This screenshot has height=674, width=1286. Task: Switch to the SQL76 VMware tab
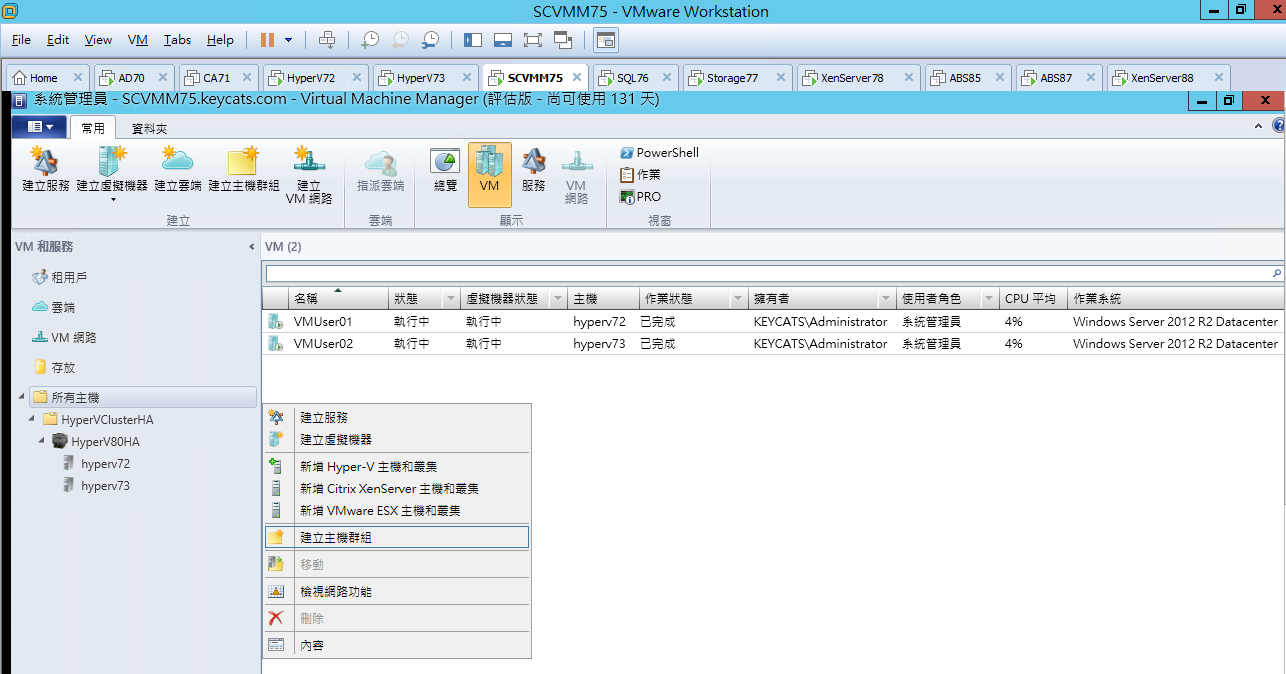pos(633,77)
